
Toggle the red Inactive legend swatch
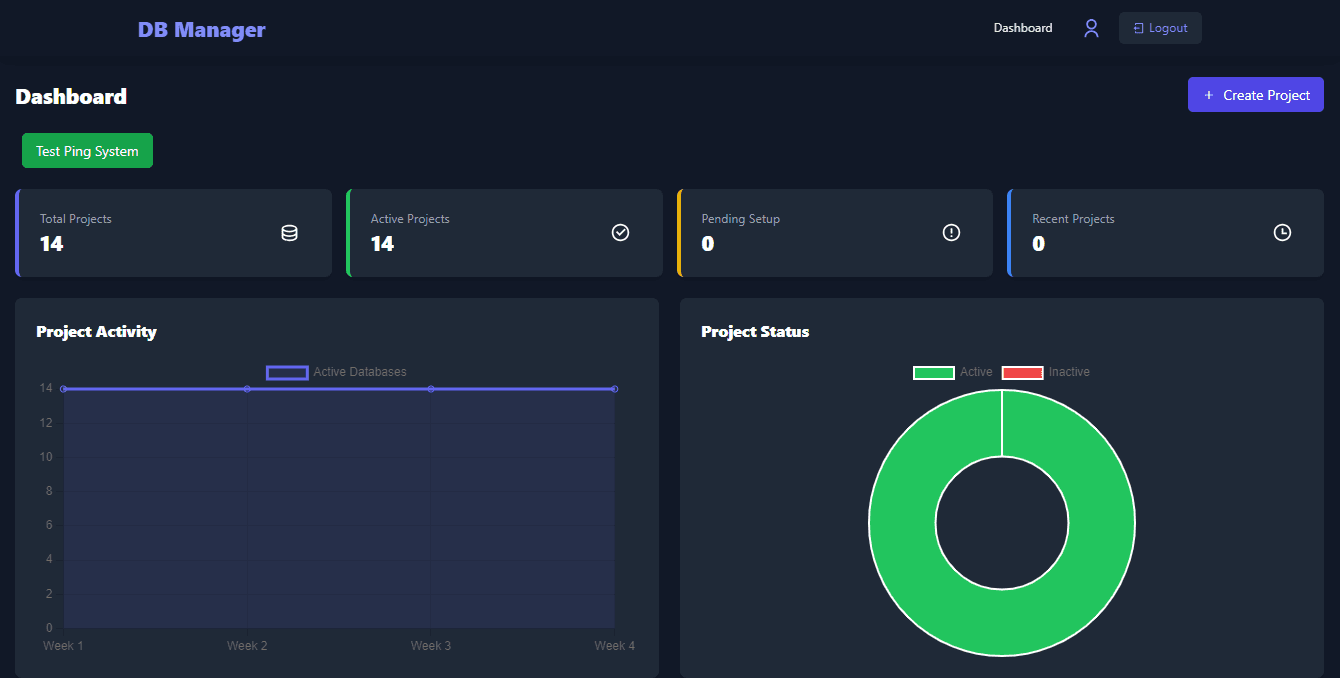pos(1022,372)
